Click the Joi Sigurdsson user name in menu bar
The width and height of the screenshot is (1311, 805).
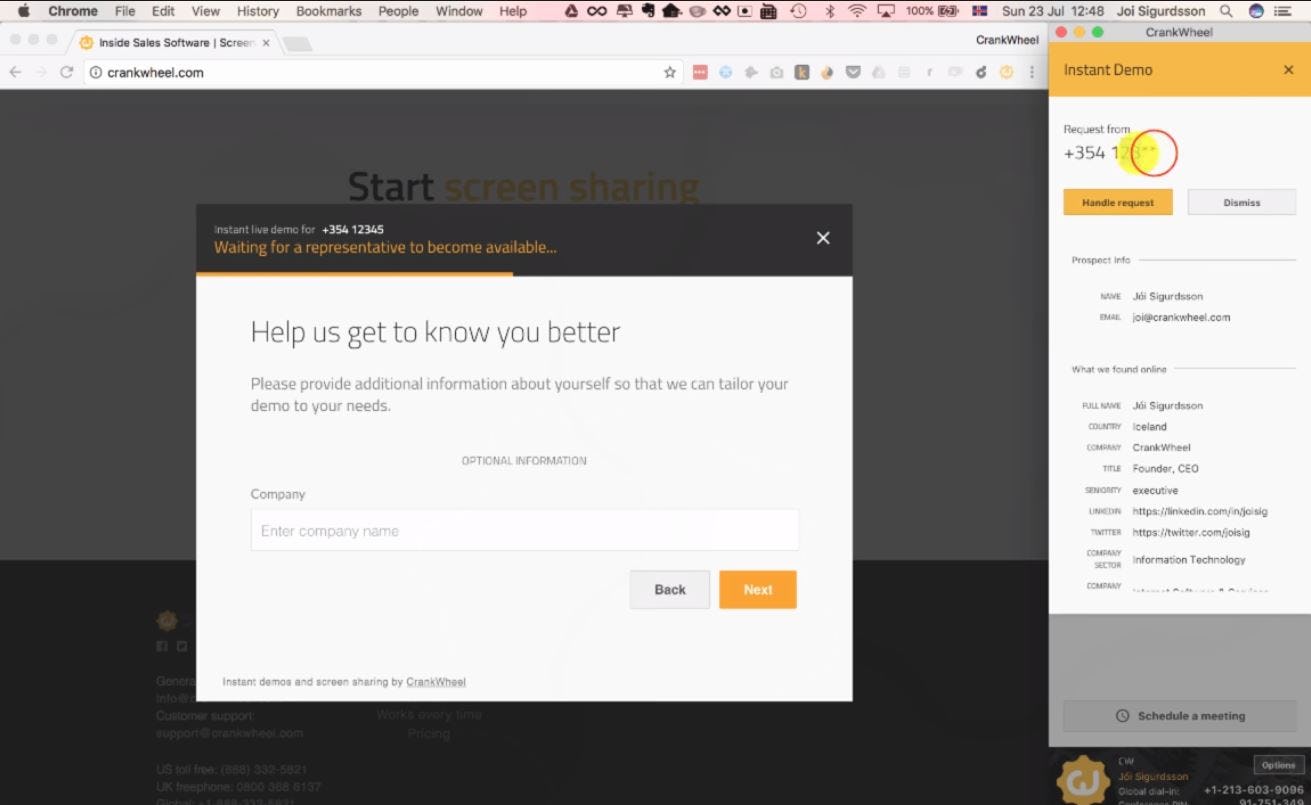coord(1160,11)
